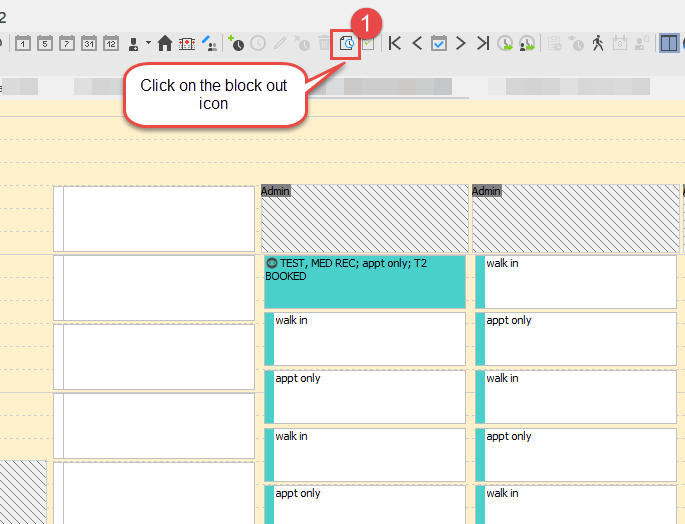Click the green checkmark page icon
This screenshot has width=685, height=524.
click(x=368, y=44)
